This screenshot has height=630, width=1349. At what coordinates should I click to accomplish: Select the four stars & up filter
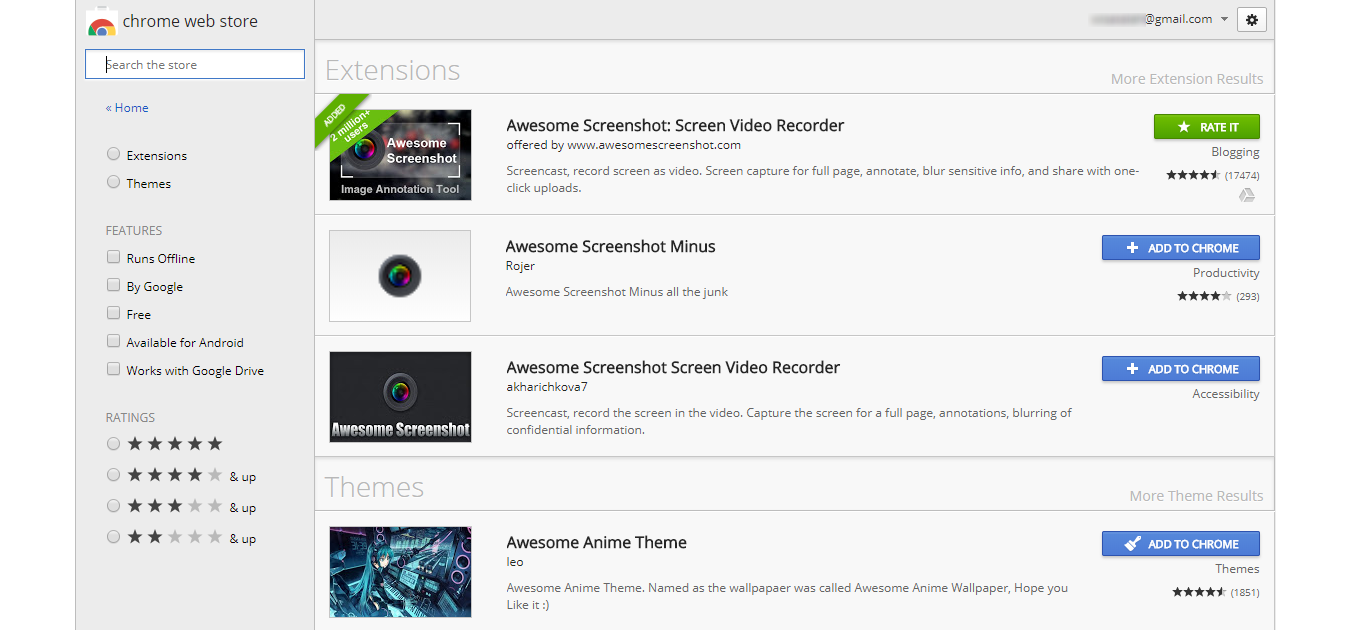click(x=113, y=475)
